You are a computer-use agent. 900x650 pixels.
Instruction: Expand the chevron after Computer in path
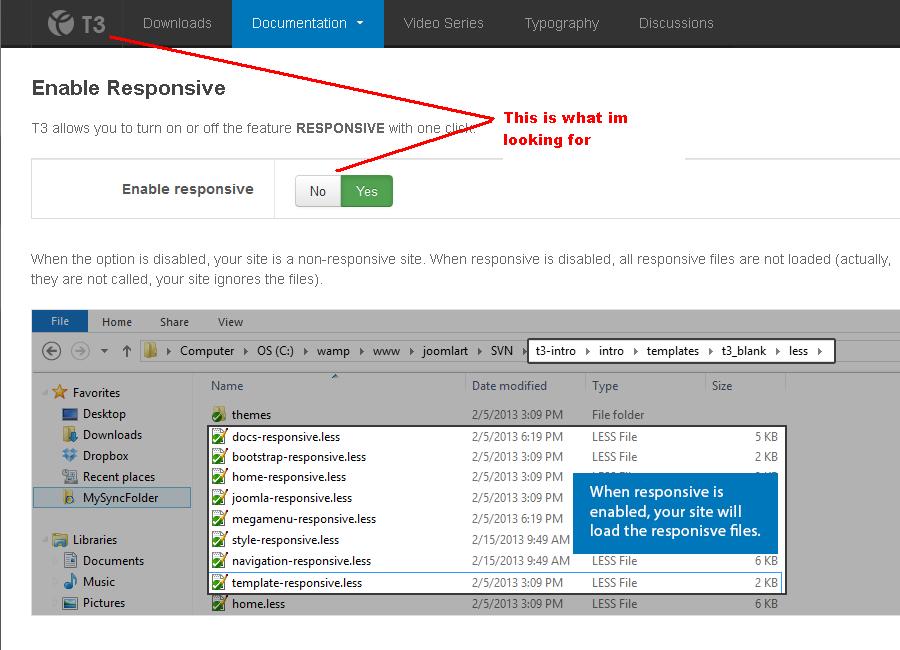tap(245, 351)
